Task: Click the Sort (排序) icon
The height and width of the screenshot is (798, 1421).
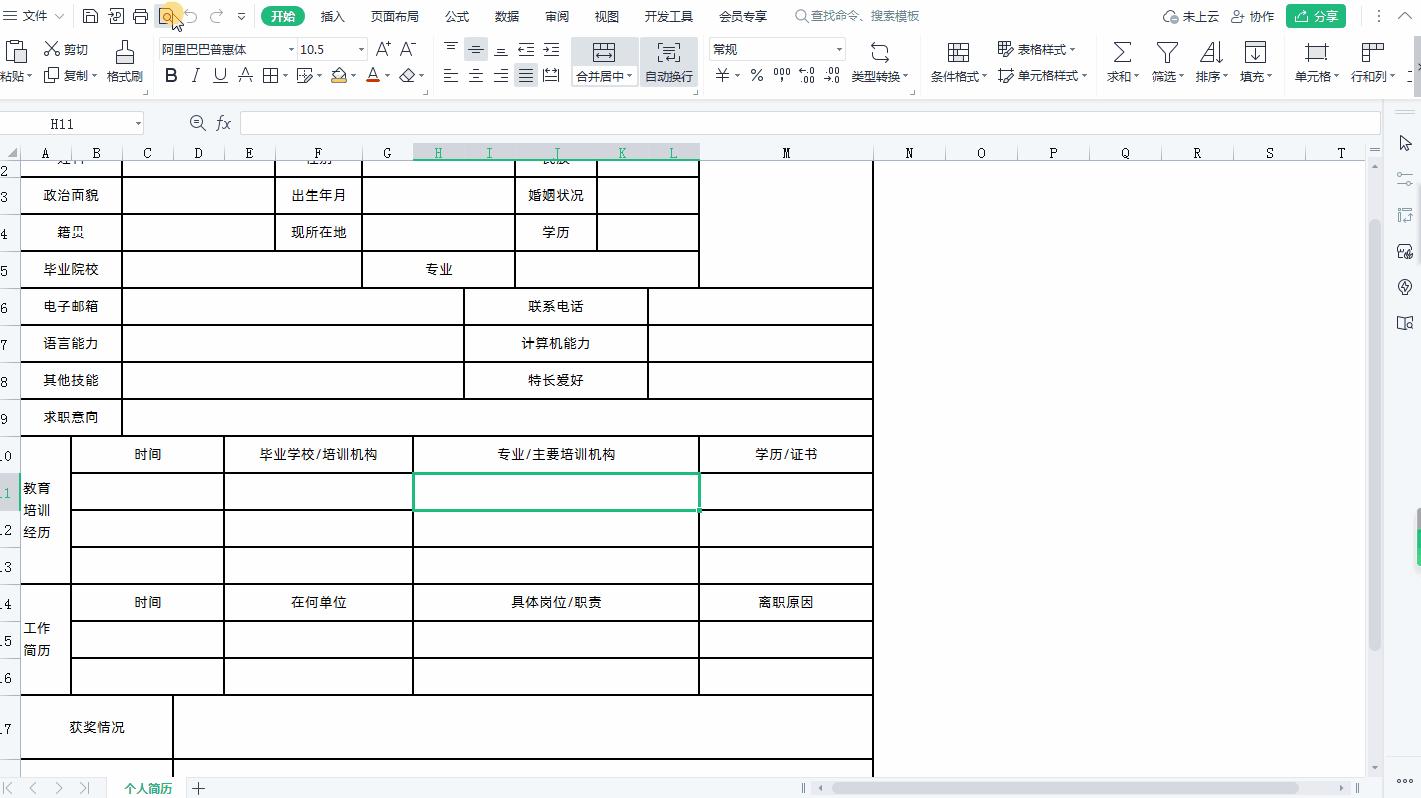Action: [x=1210, y=60]
